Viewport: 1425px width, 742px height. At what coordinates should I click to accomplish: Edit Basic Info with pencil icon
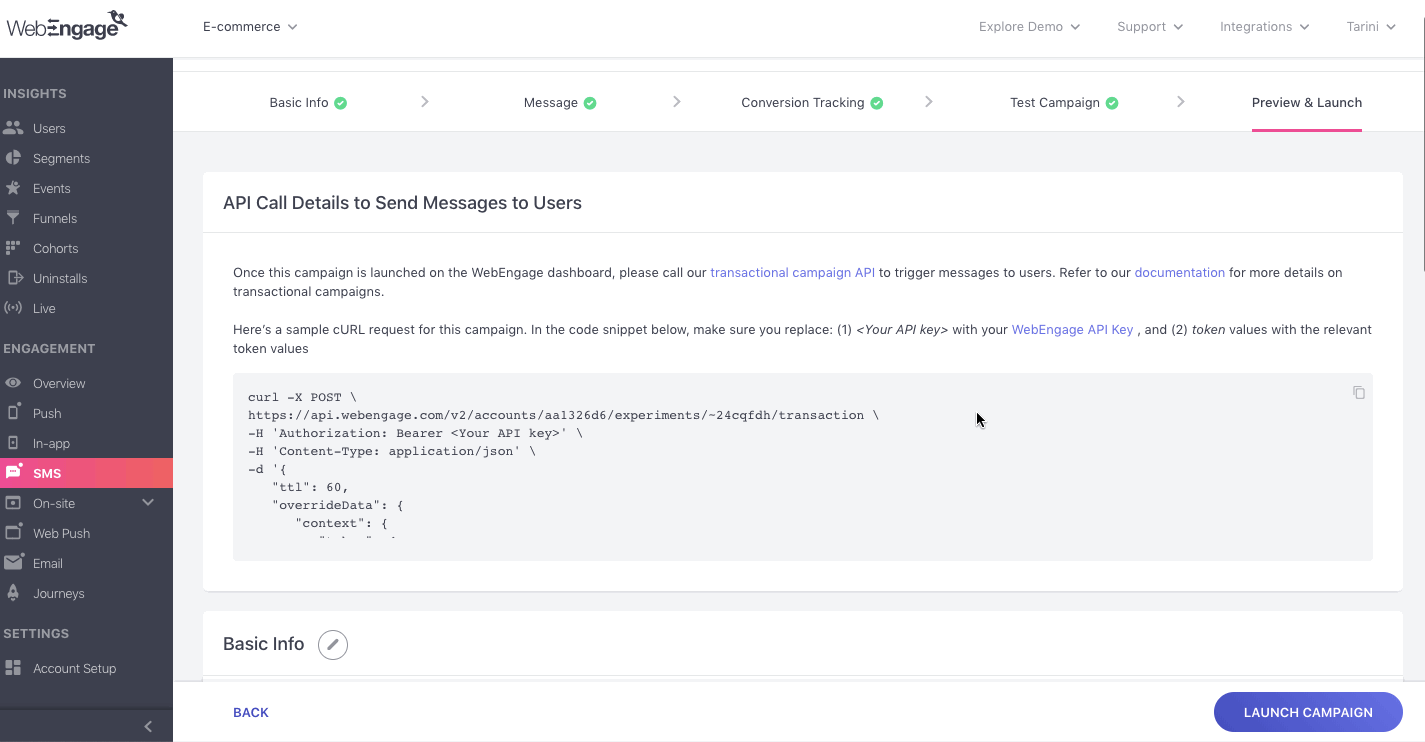(x=333, y=644)
